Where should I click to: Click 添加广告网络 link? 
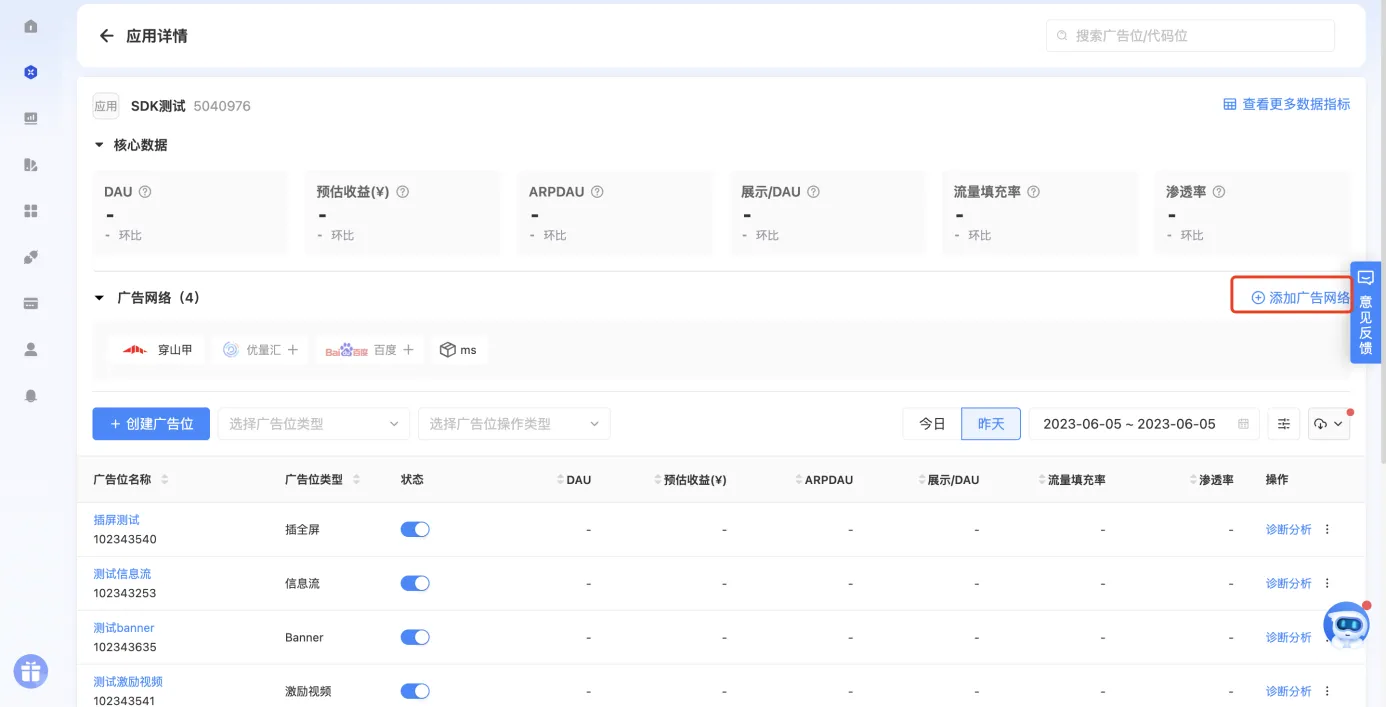(x=1300, y=298)
